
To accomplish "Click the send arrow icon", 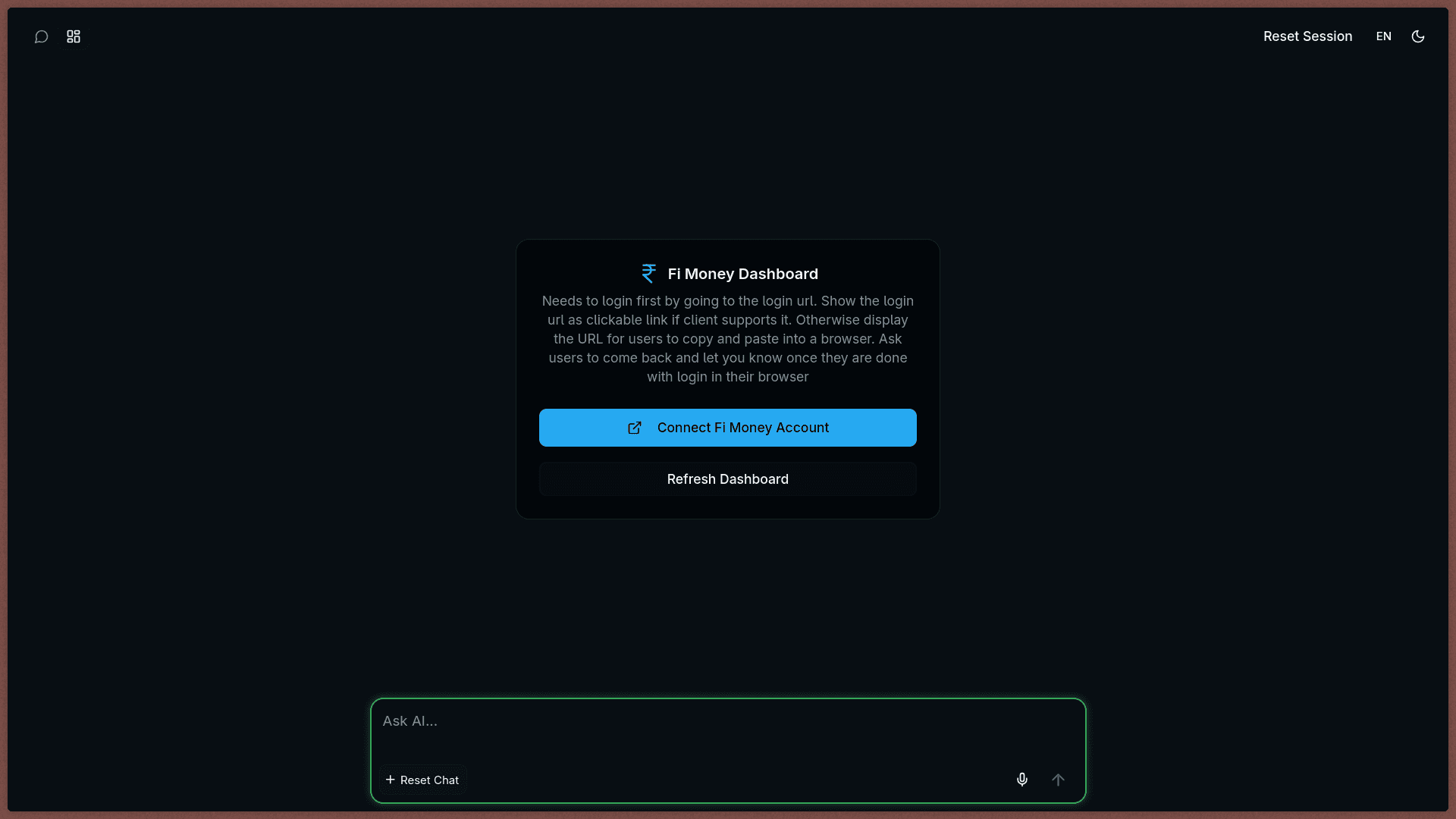I will pyautogui.click(x=1058, y=780).
